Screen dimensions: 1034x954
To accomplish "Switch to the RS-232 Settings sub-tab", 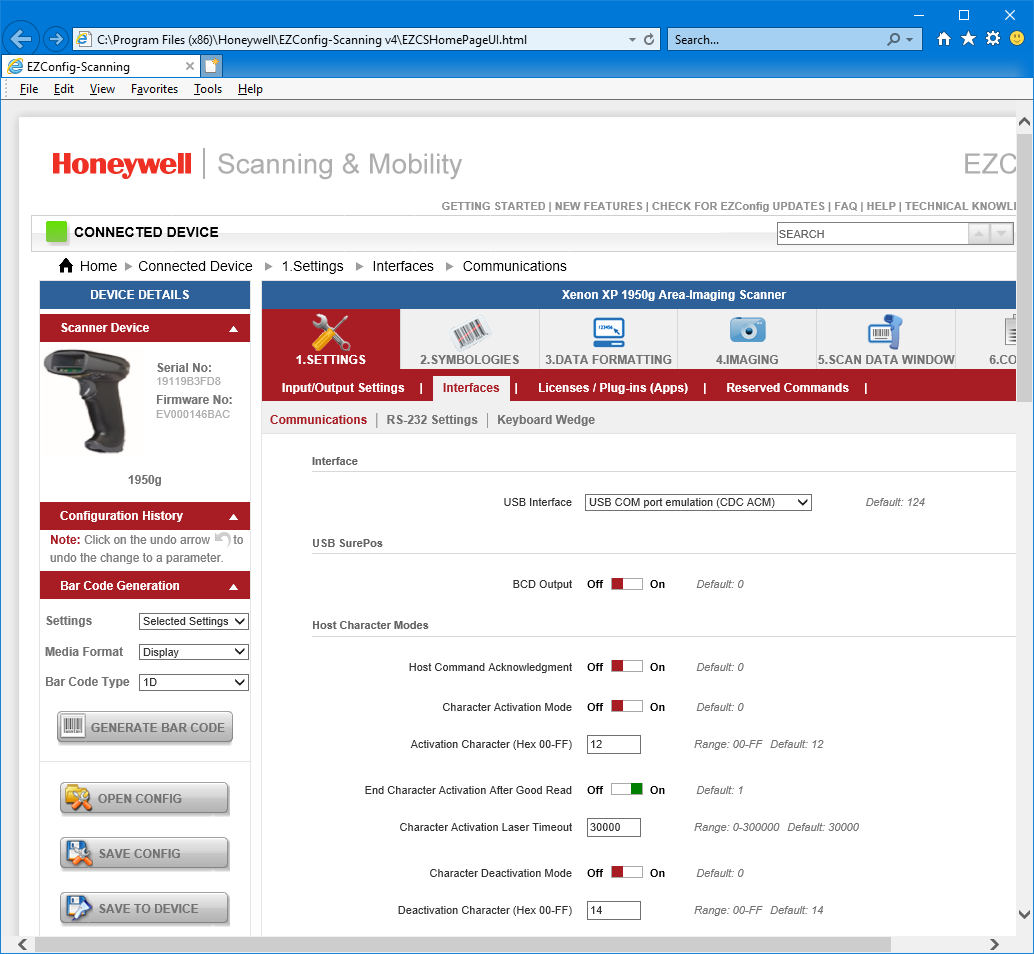I will pyautogui.click(x=432, y=420).
